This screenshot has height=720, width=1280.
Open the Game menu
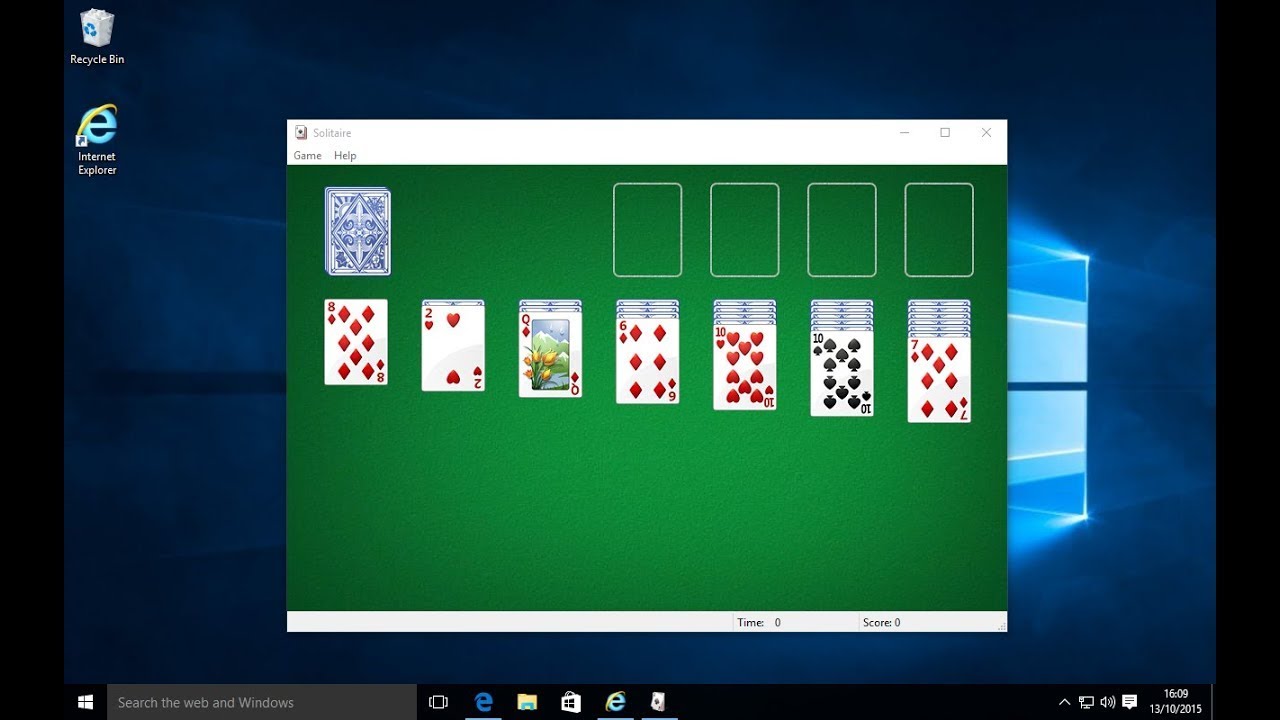pos(307,156)
